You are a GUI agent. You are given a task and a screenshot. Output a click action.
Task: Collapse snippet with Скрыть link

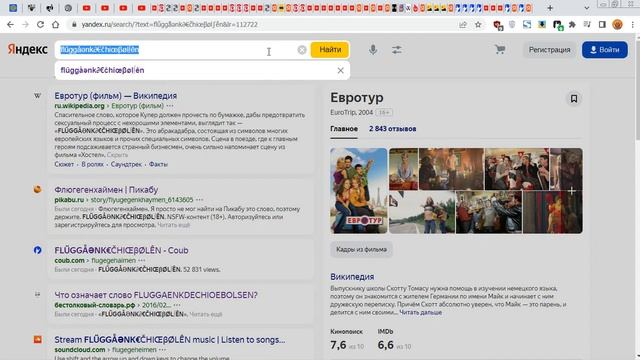(117, 155)
